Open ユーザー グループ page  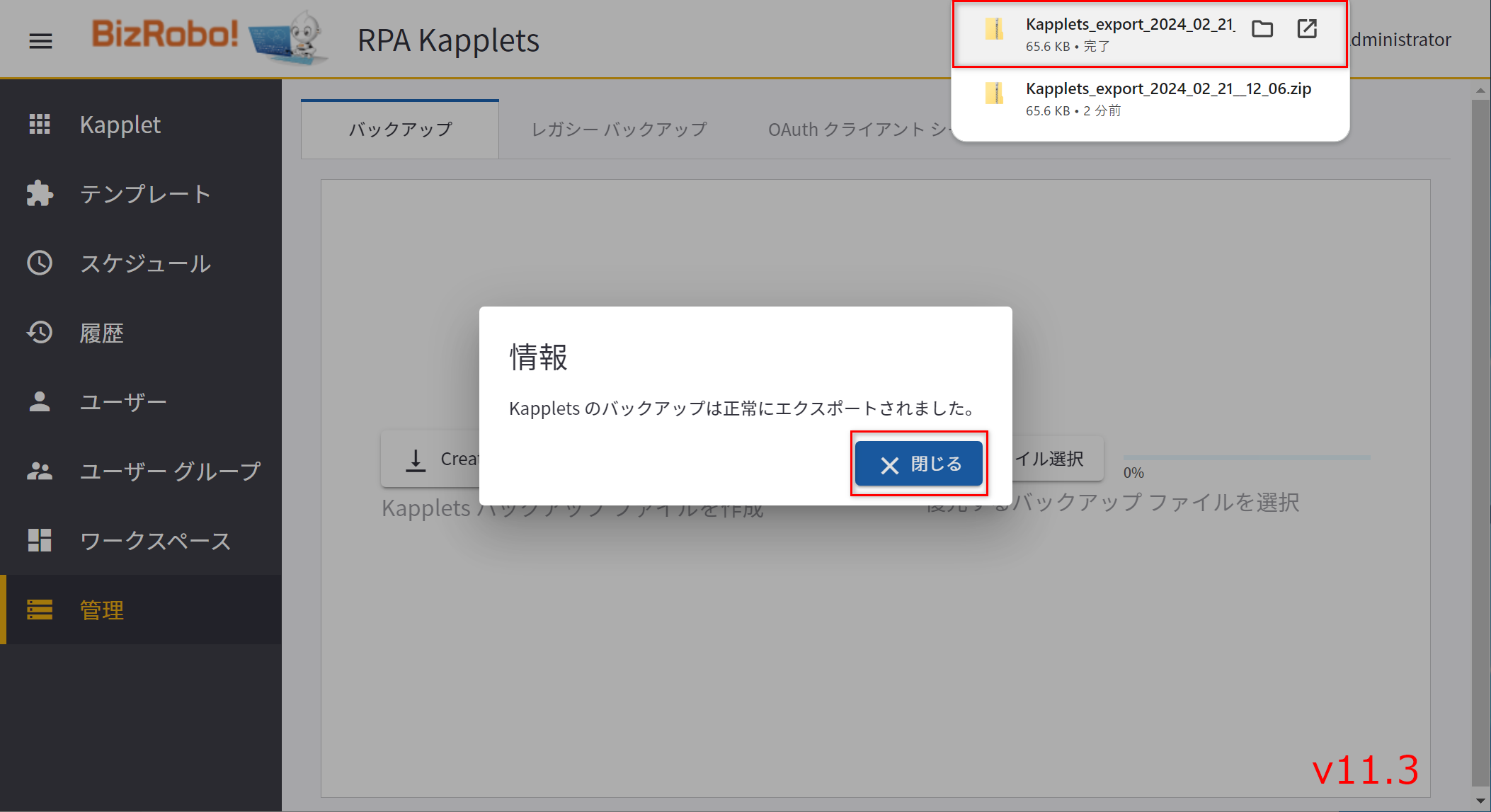141,471
